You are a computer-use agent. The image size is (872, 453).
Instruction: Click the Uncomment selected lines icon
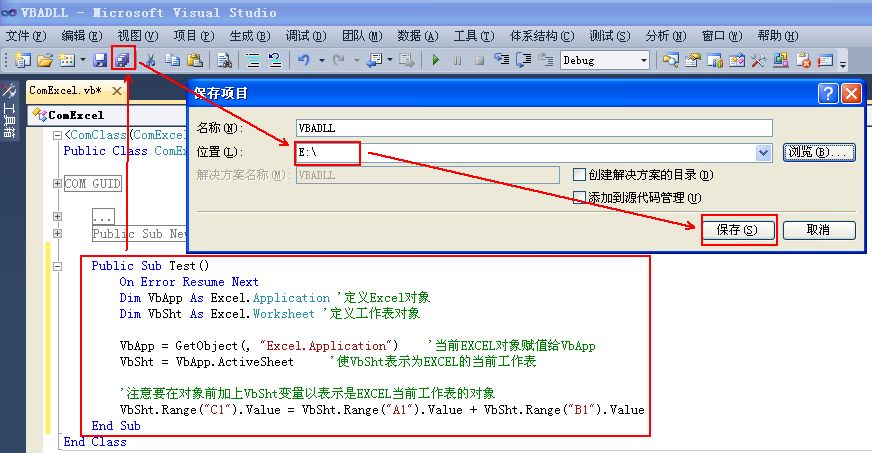click(x=275, y=59)
